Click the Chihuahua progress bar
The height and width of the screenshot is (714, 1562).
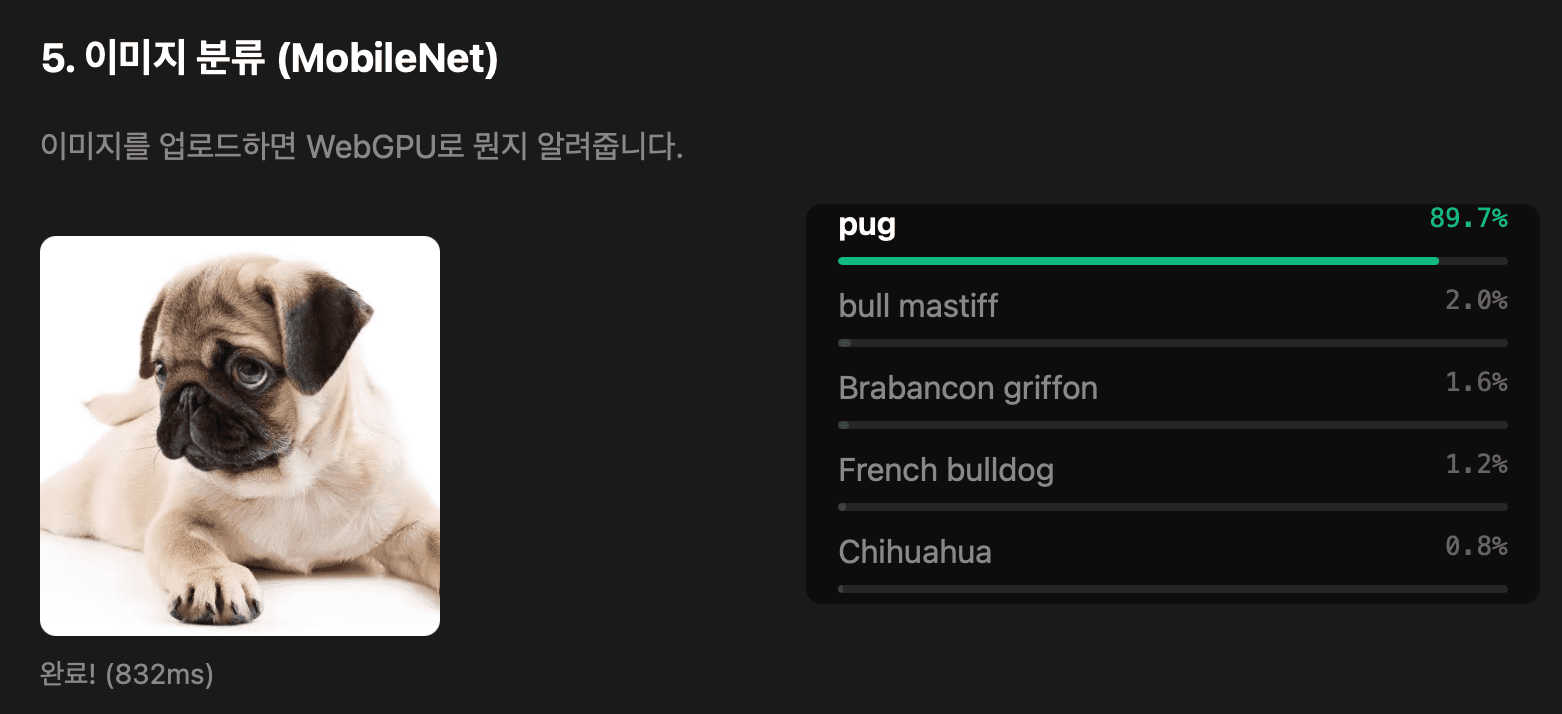click(x=1172, y=588)
